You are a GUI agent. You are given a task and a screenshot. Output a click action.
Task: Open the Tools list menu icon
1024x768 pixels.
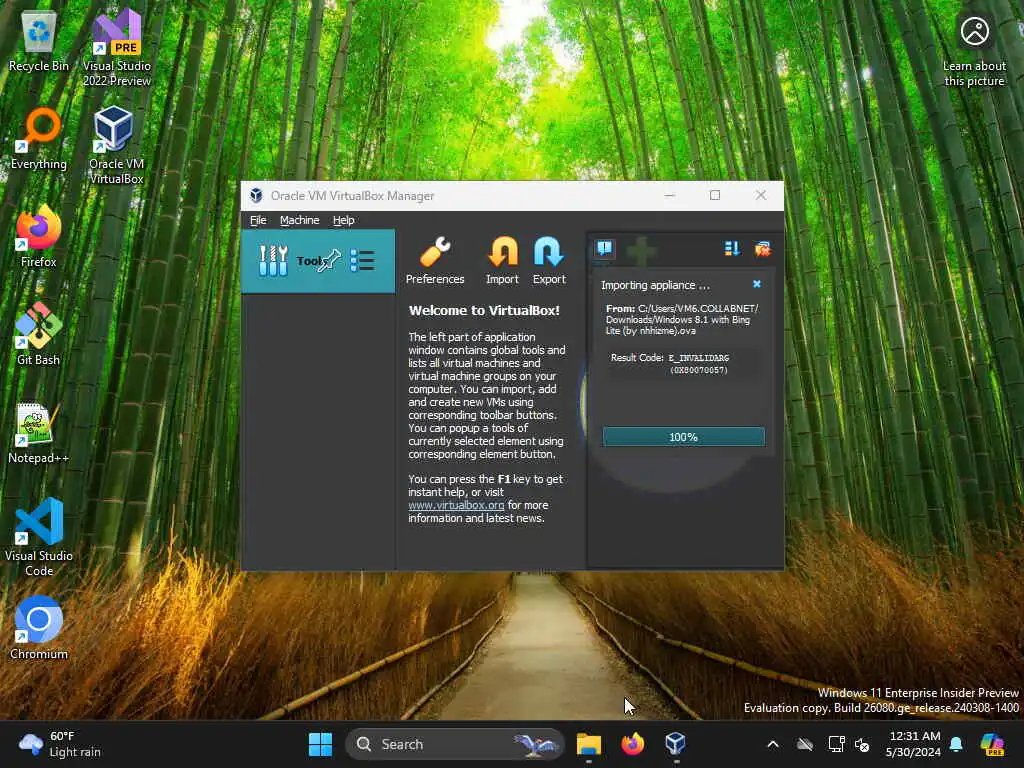click(362, 260)
